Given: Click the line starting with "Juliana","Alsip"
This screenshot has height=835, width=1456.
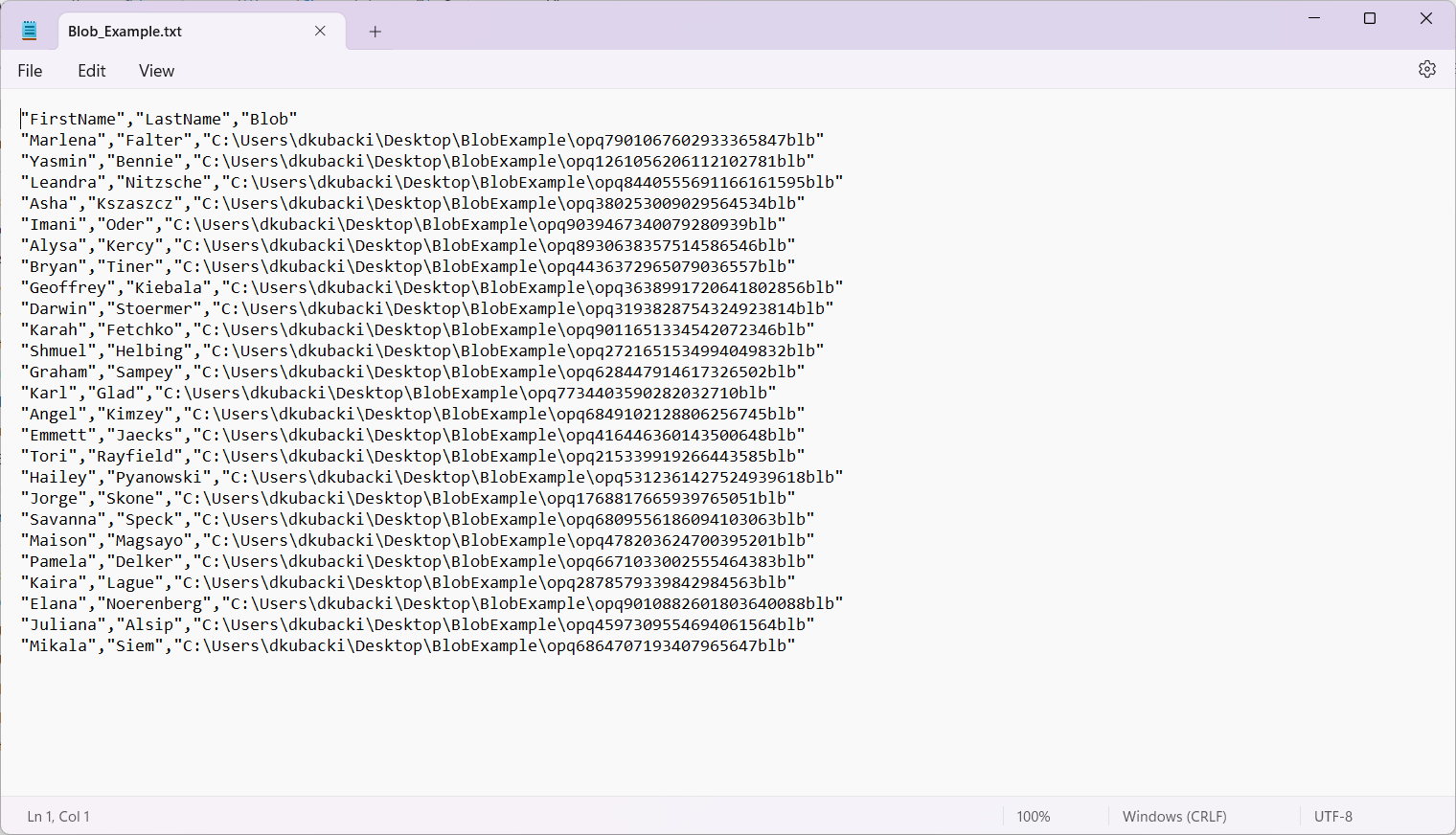Looking at the screenshot, I should coord(418,624).
